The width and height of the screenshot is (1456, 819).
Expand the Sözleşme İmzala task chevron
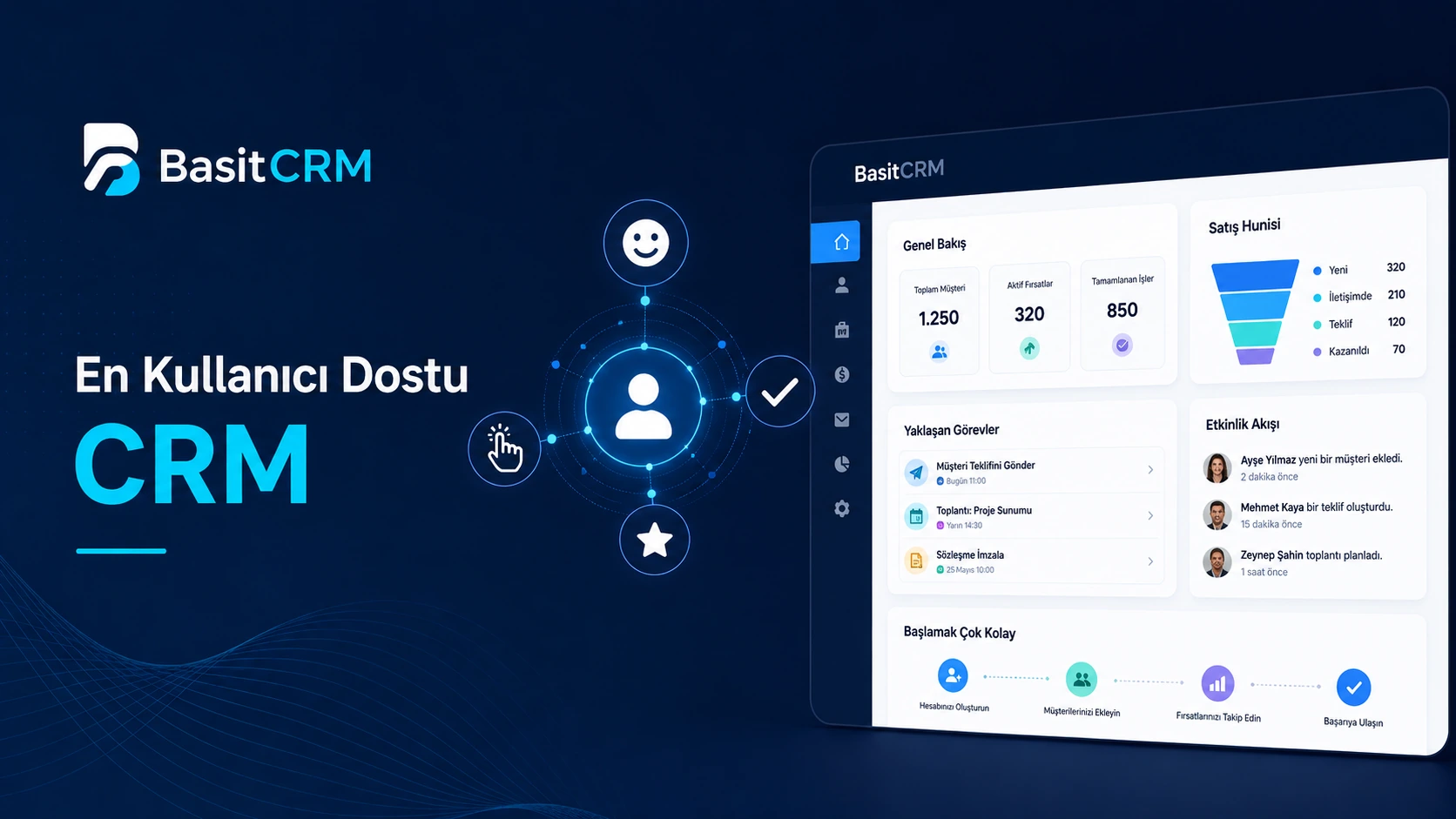point(1150,561)
